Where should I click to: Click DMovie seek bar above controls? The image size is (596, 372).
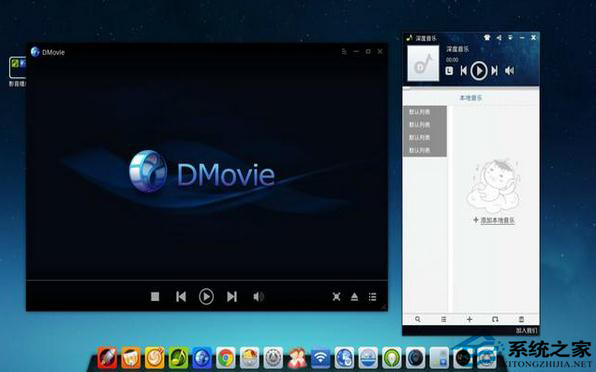click(x=207, y=281)
